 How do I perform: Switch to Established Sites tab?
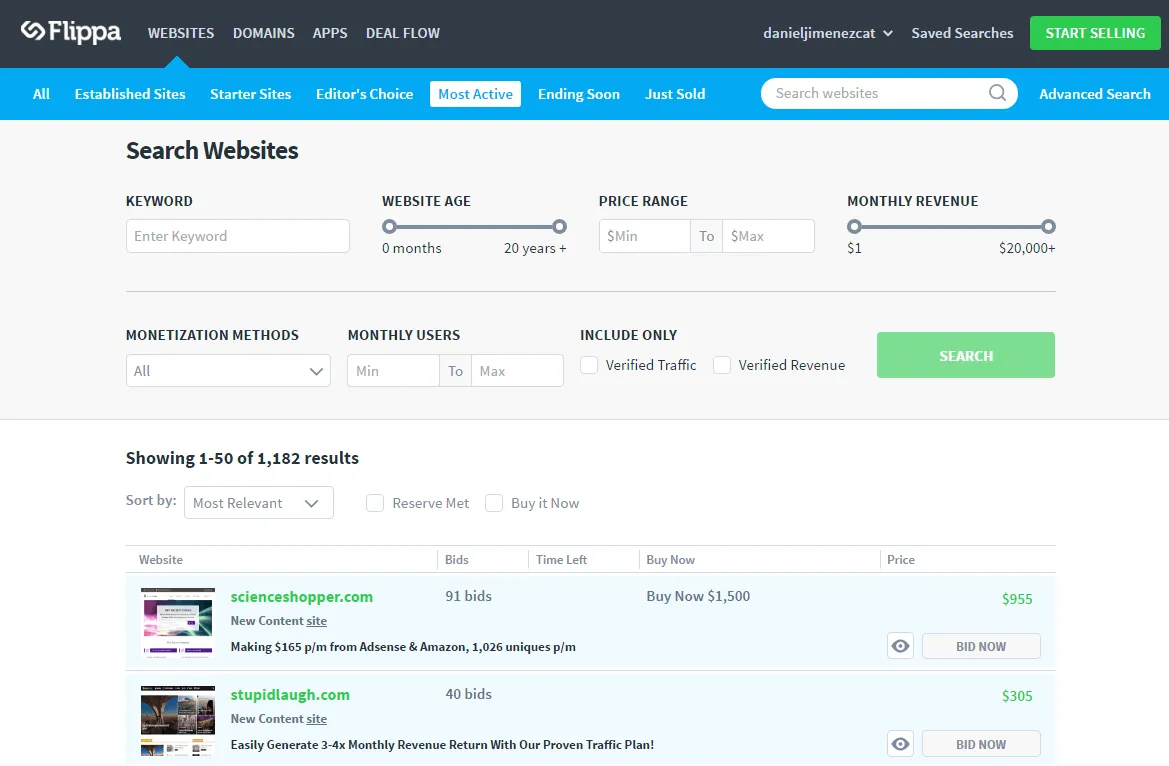click(130, 94)
